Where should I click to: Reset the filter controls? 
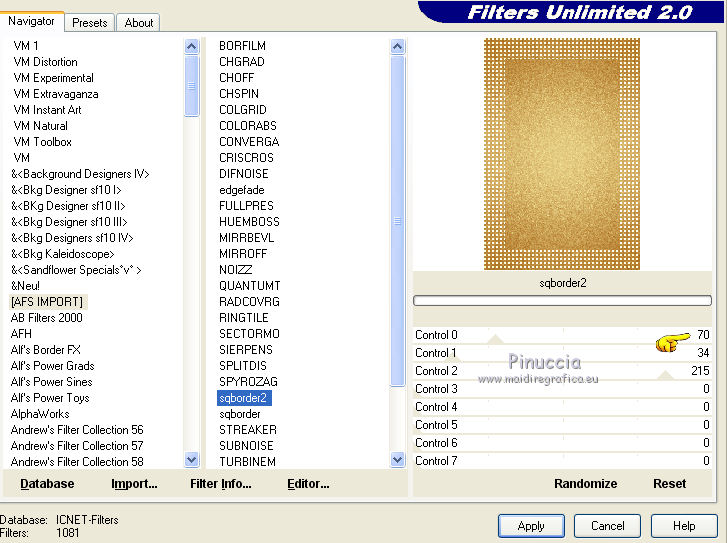tap(669, 484)
